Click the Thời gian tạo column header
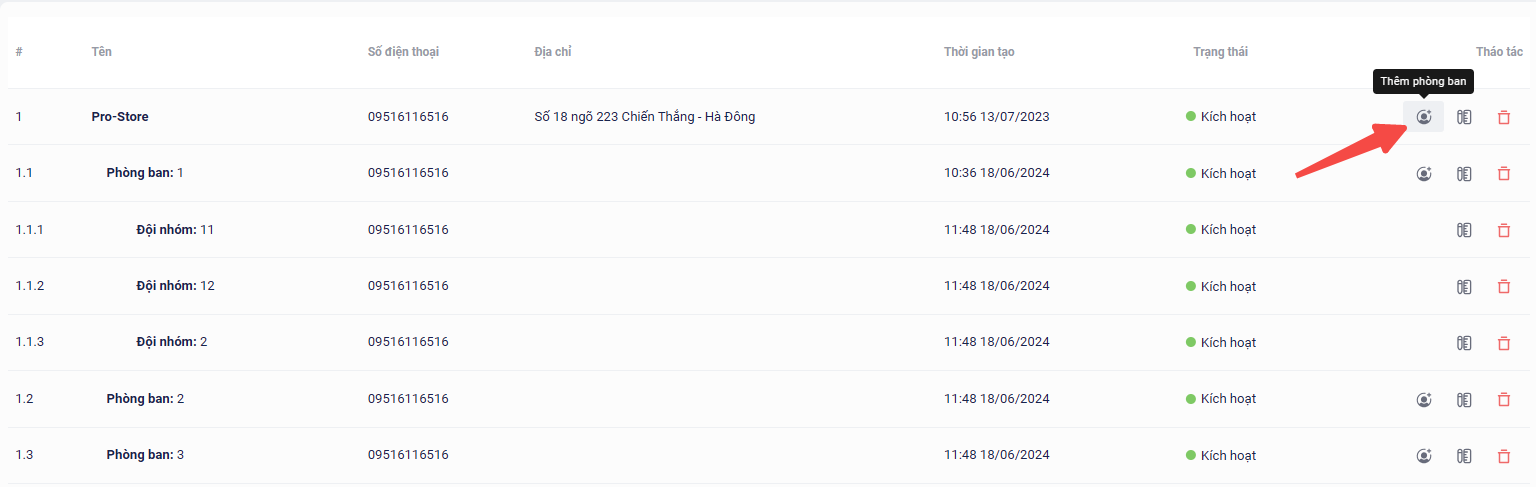The image size is (1536, 487). [979, 52]
